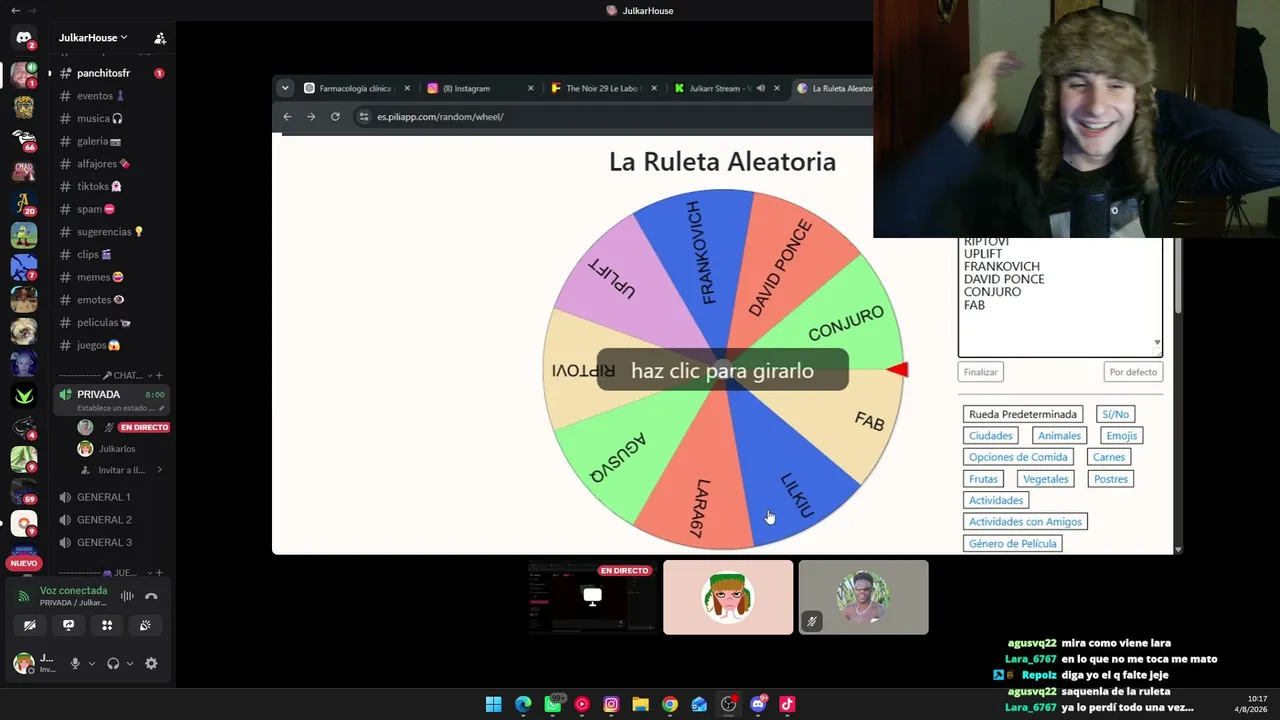
Task: Open Discord activities launcher button
Action: point(107,625)
